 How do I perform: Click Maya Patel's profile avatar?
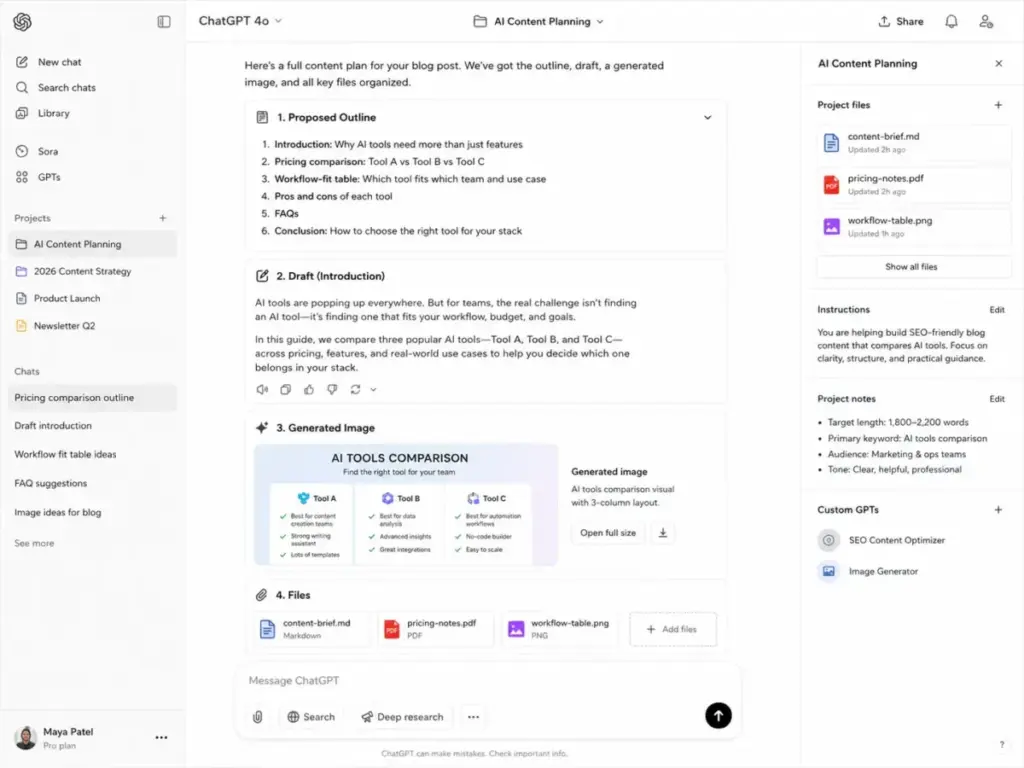click(25, 737)
